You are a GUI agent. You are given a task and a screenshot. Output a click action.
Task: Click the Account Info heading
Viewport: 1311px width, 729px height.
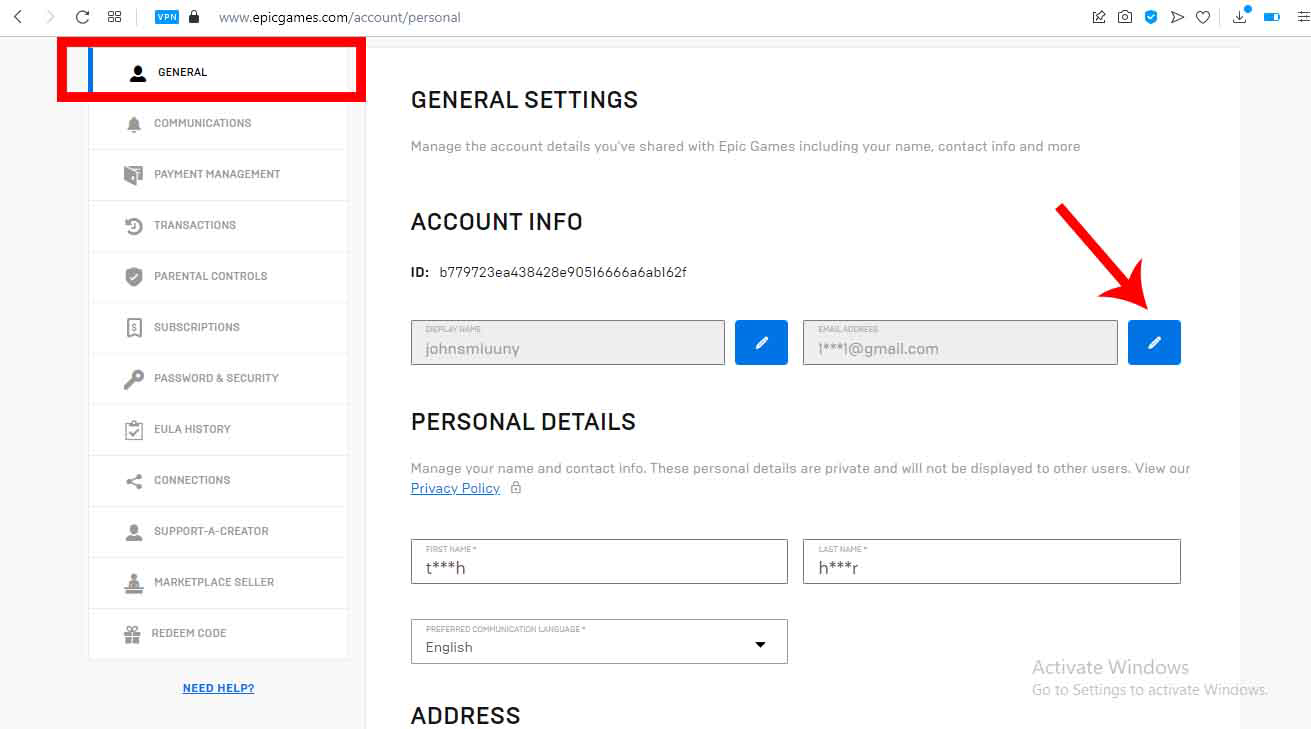(x=497, y=222)
